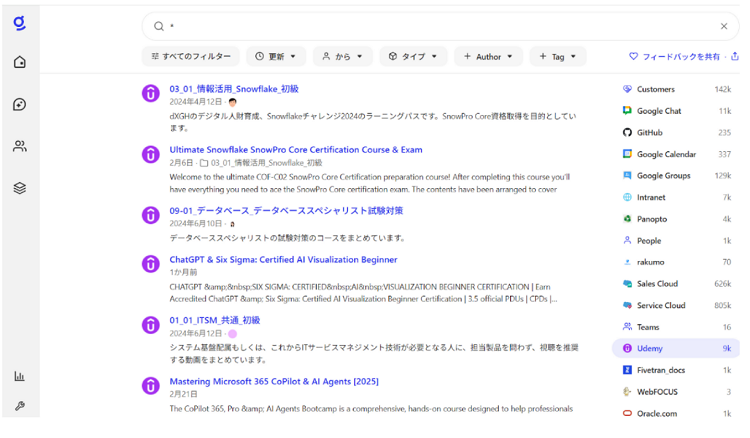This screenshot has height=438, width=750.
Task: Expand the タイプ type dropdown
Action: 413,57
